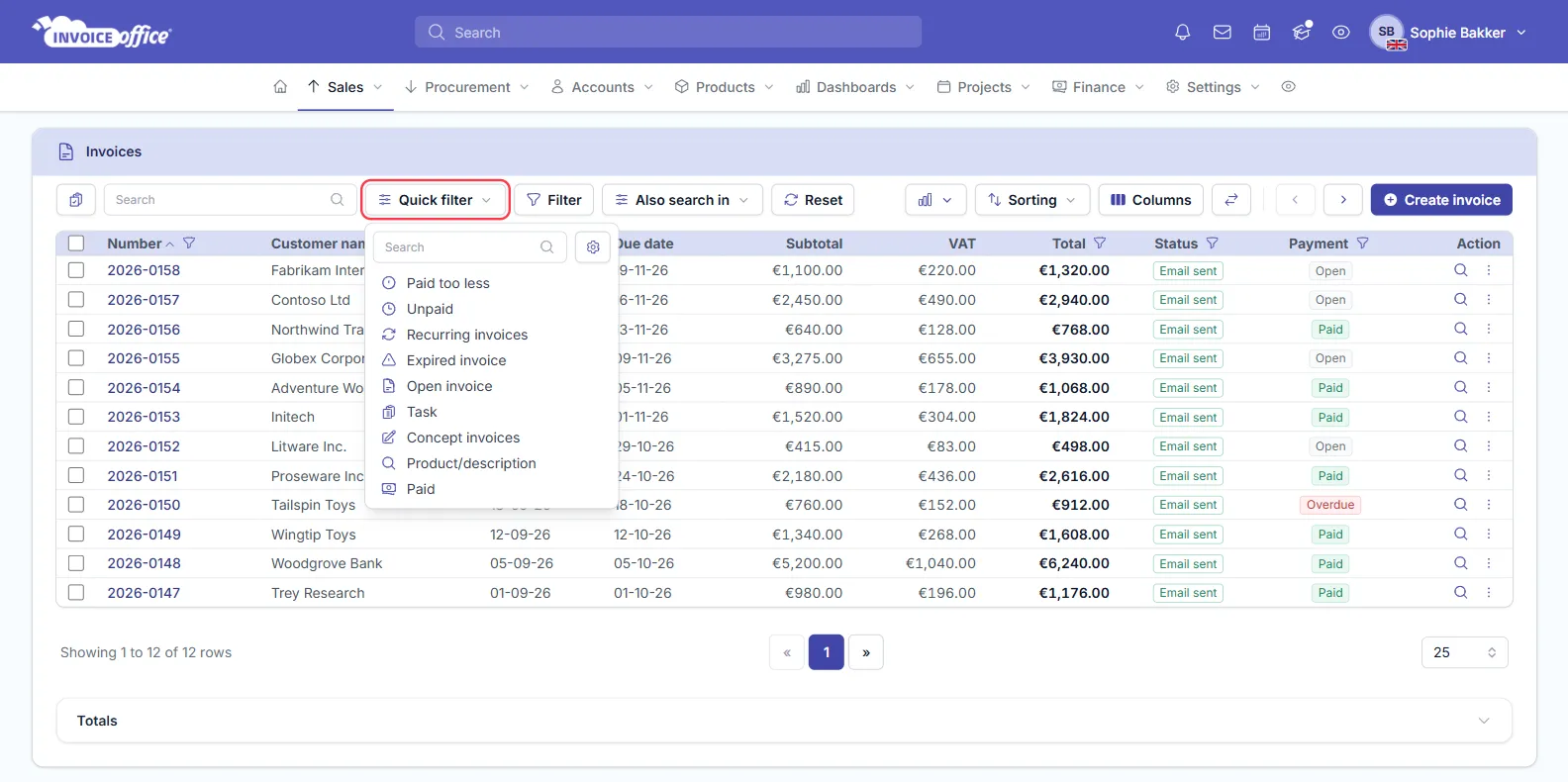Open the chart view dropdown

[x=935, y=200]
